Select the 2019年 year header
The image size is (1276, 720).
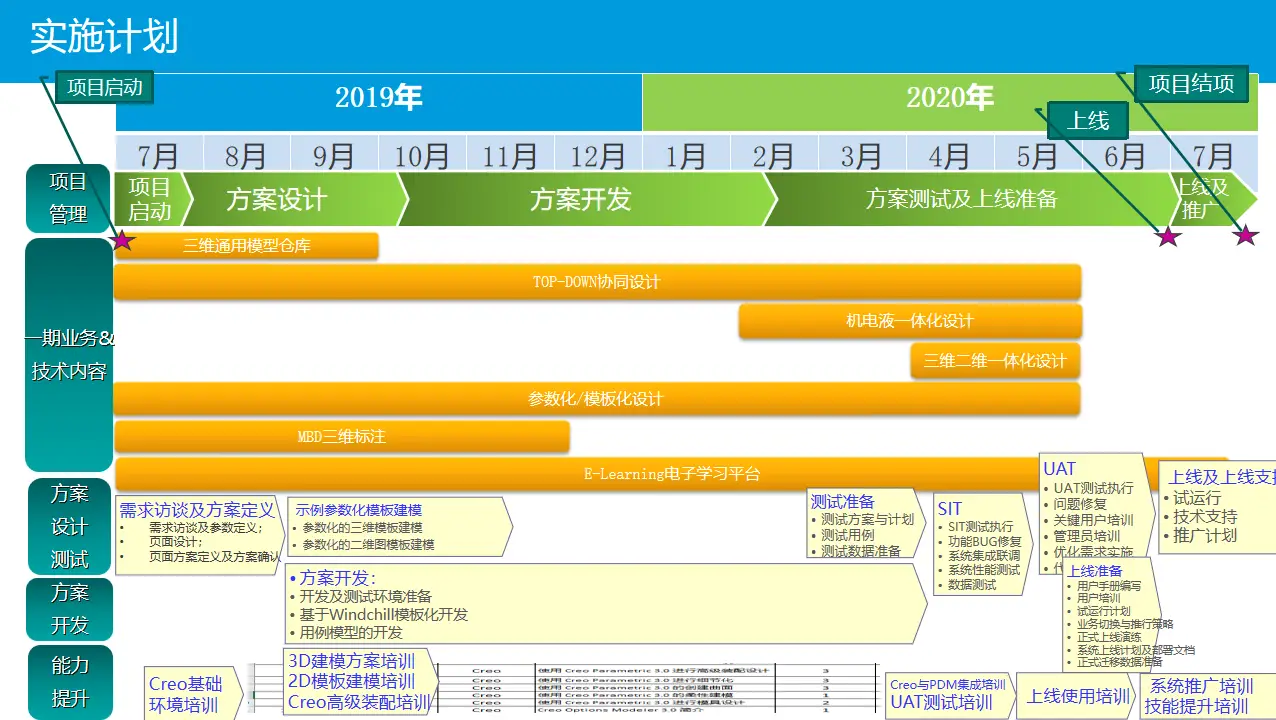[x=378, y=98]
